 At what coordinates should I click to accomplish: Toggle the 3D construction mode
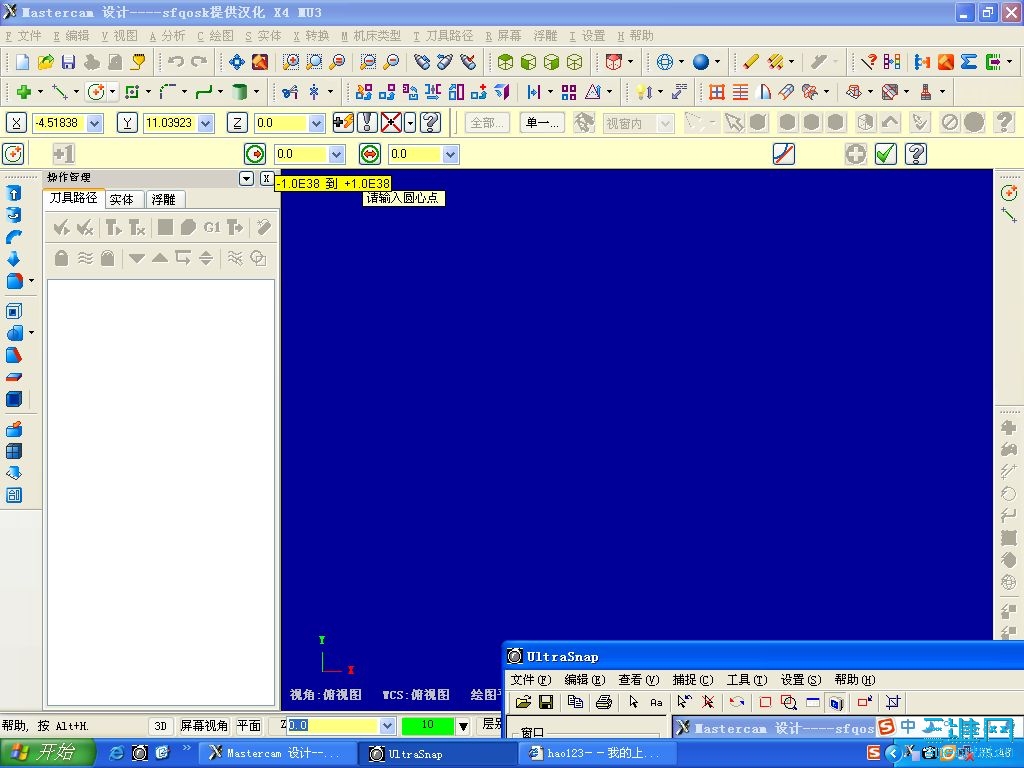(x=161, y=726)
